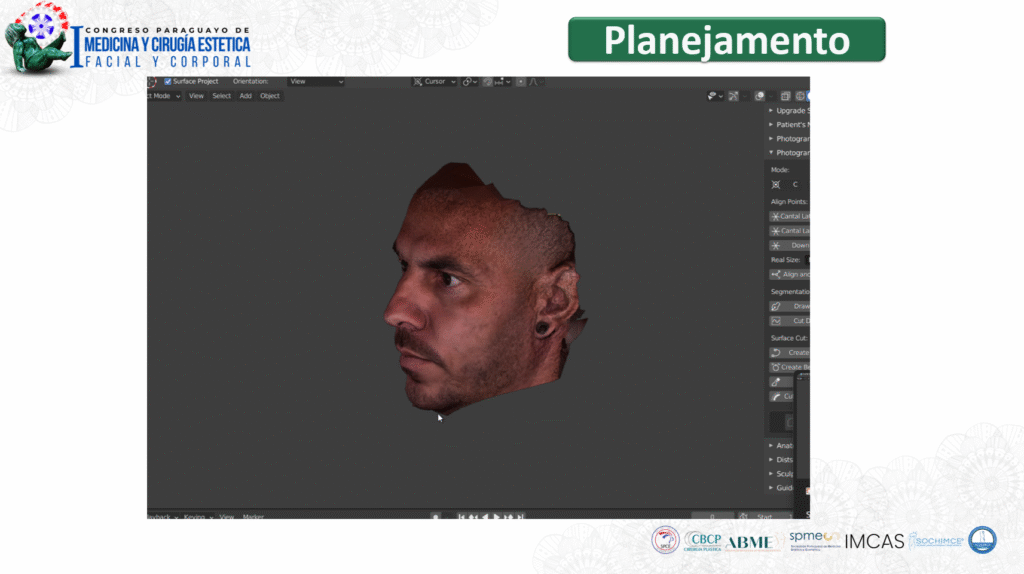Click the Create Bezier button
Image resolution: width=1024 pixels, height=574 pixels.
tap(790, 367)
